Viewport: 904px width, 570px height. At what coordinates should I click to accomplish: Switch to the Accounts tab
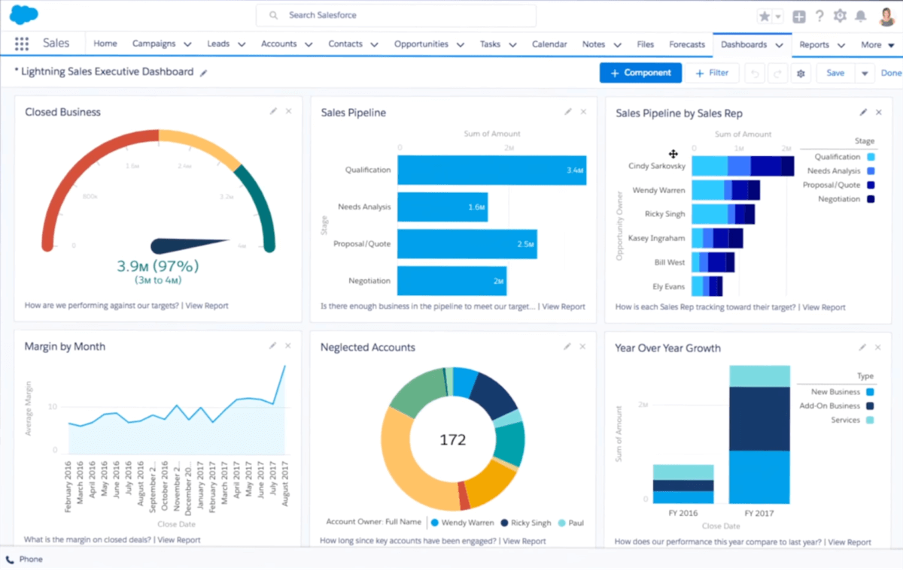(278, 44)
